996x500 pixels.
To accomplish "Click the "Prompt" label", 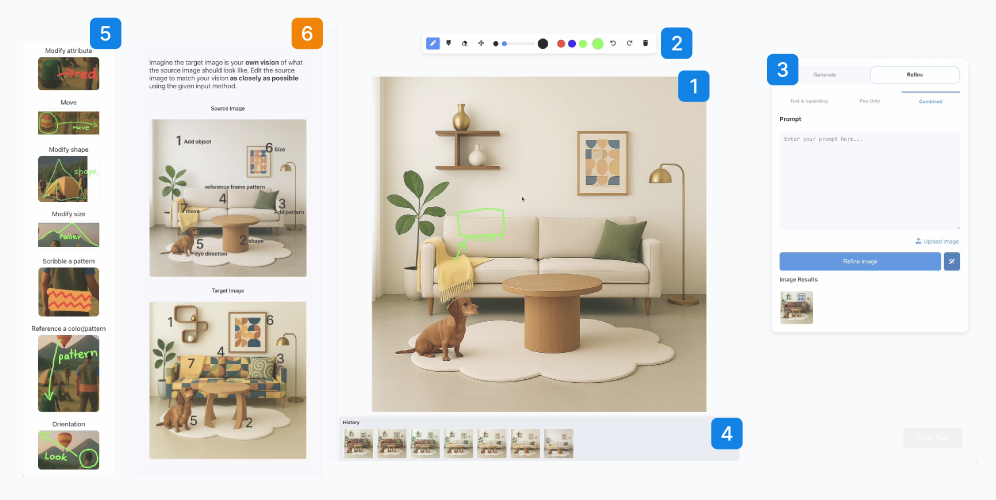I will coord(790,119).
